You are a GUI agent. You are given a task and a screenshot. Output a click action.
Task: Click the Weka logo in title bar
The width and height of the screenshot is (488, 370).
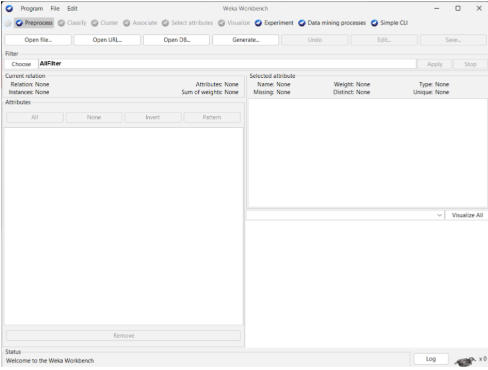[x=9, y=8]
